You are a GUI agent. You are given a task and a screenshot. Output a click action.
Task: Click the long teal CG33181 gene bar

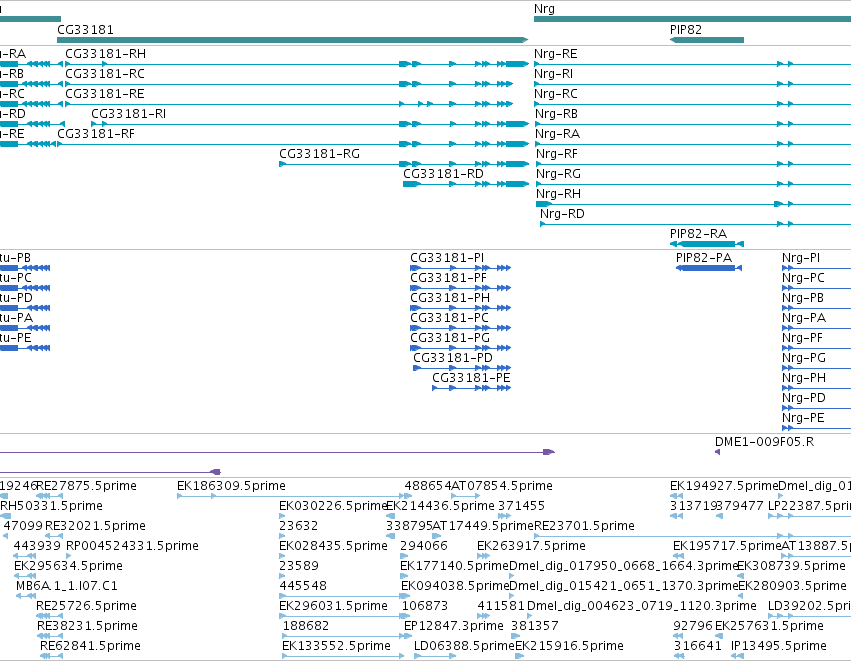click(293, 40)
